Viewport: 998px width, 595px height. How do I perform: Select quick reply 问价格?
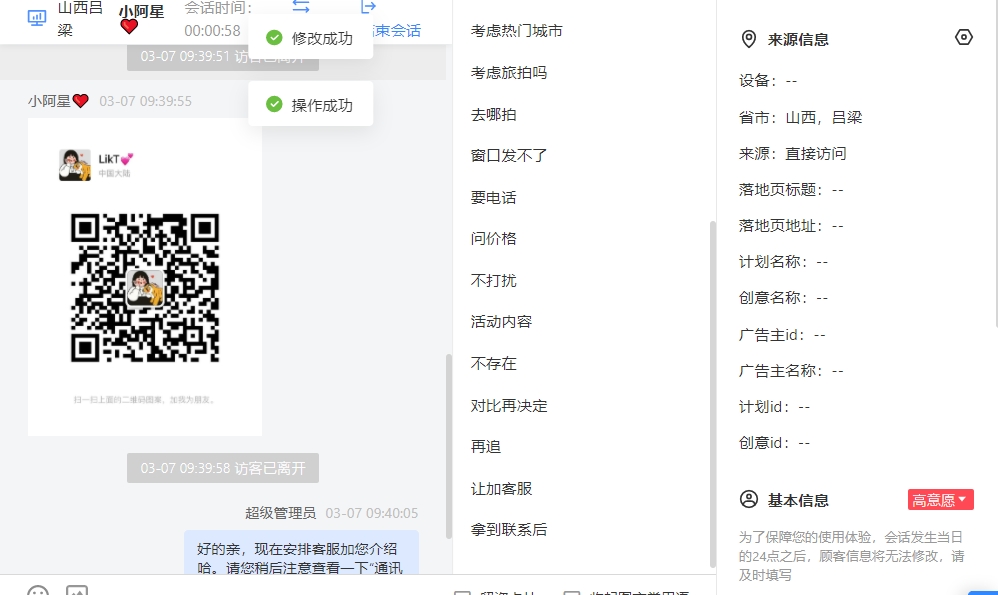tap(493, 239)
